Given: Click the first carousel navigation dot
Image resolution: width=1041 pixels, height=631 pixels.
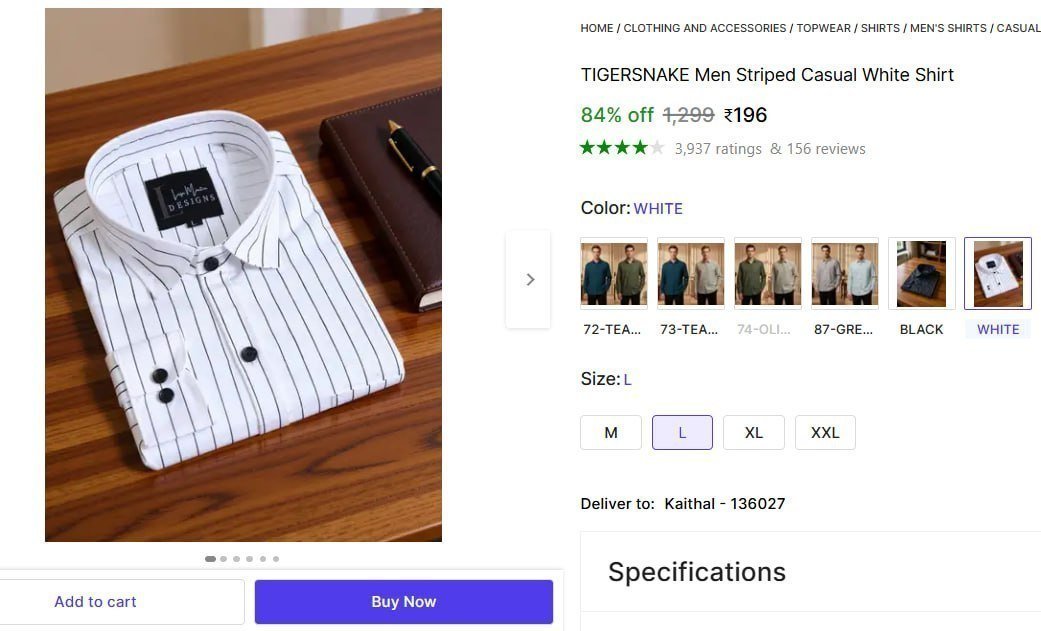Looking at the screenshot, I should click(210, 559).
